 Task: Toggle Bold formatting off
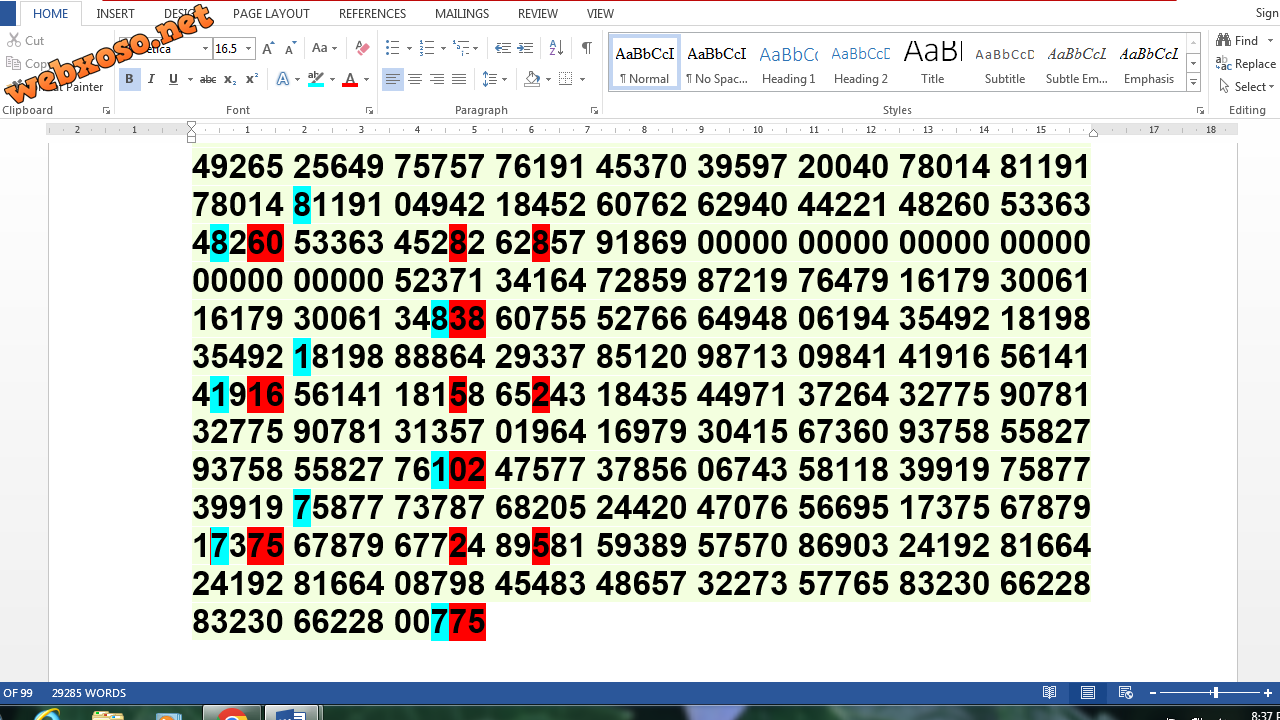pyautogui.click(x=129, y=79)
